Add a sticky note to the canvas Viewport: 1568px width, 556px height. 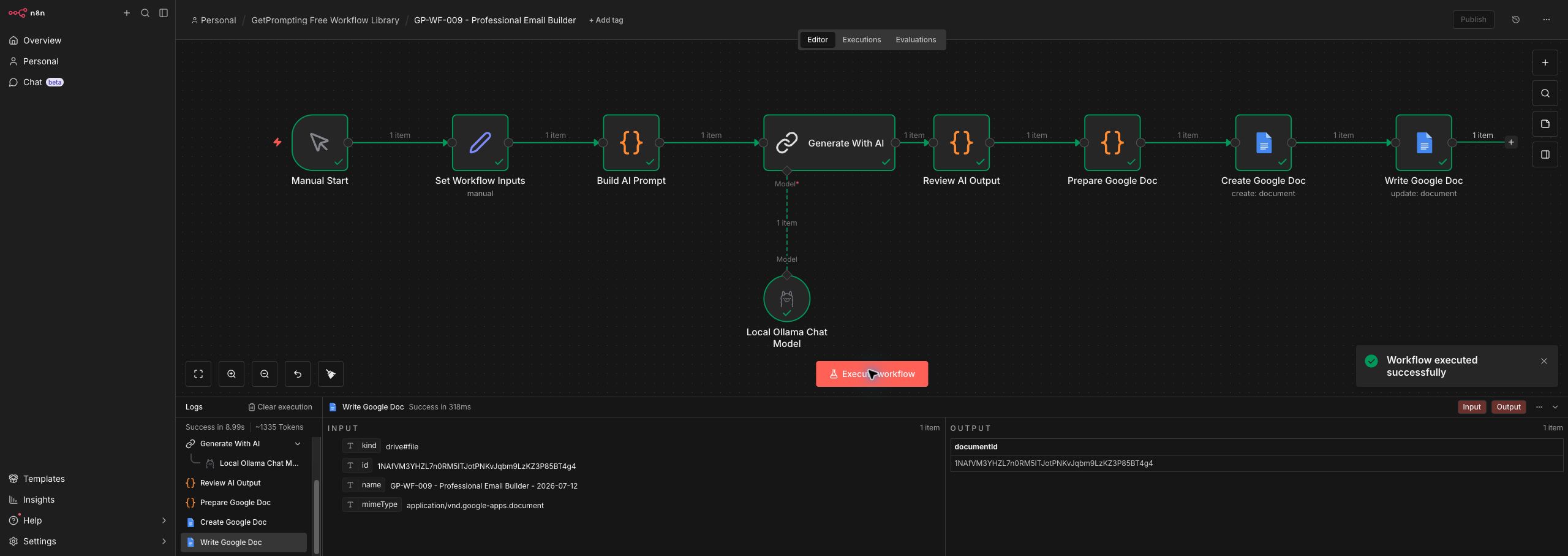(1545, 124)
